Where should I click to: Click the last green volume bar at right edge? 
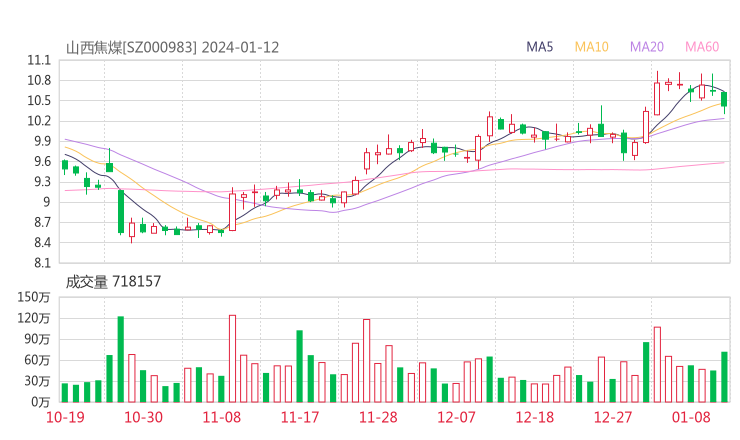(x=724, y=377)
